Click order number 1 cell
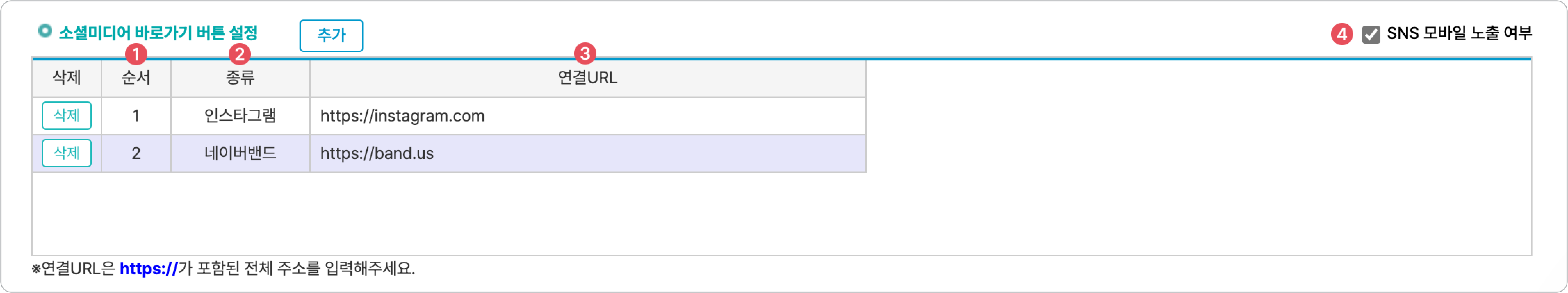 click(136, 116)
